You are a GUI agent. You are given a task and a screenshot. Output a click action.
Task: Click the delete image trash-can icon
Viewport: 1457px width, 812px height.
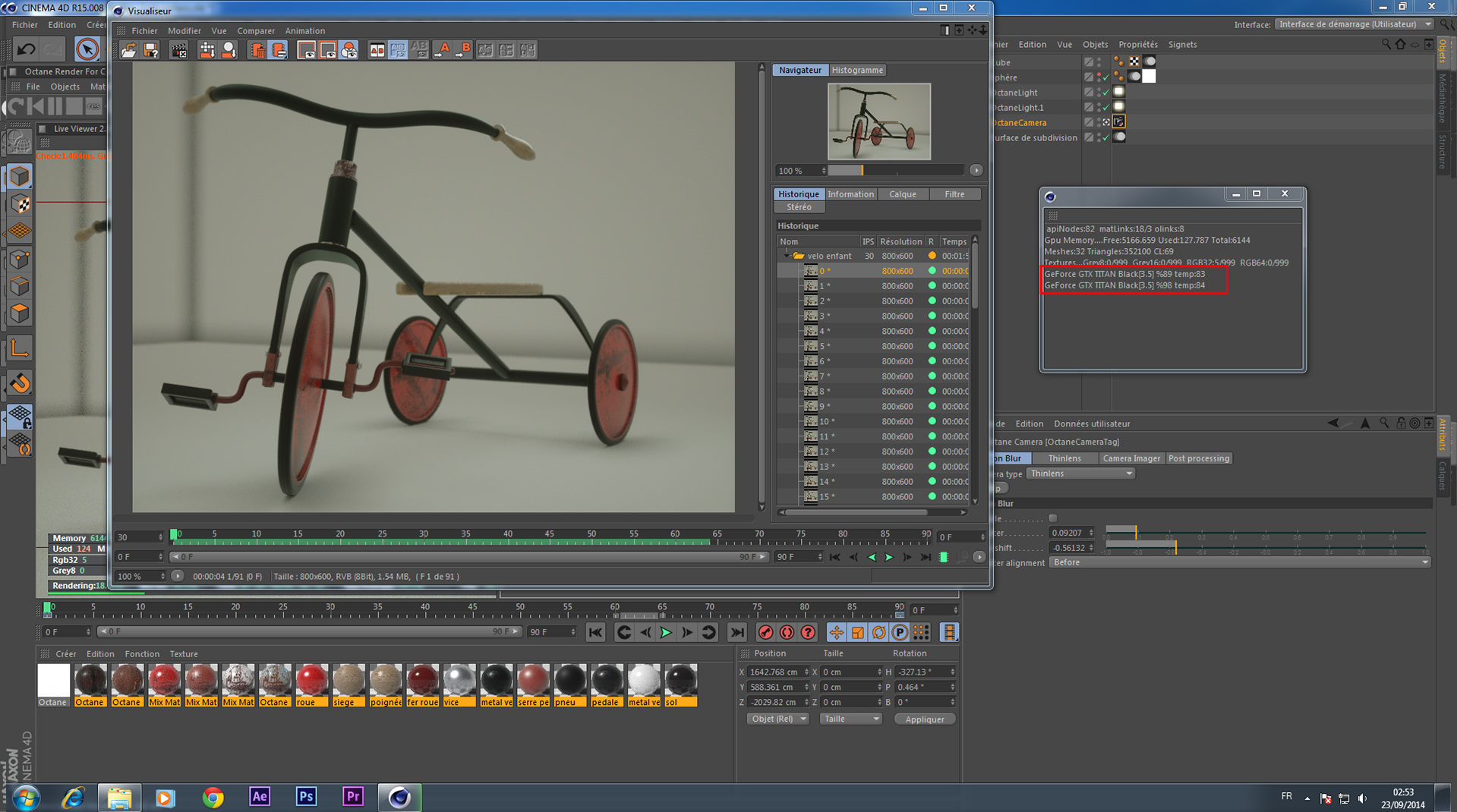[257, 50]
